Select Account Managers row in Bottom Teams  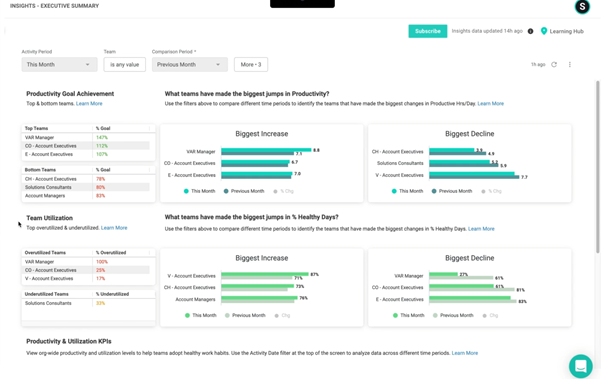(x=86, y=196)
